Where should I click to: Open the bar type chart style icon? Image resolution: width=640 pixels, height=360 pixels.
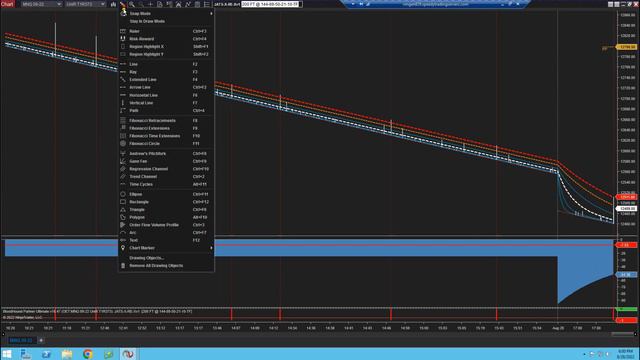coord(113,4)
